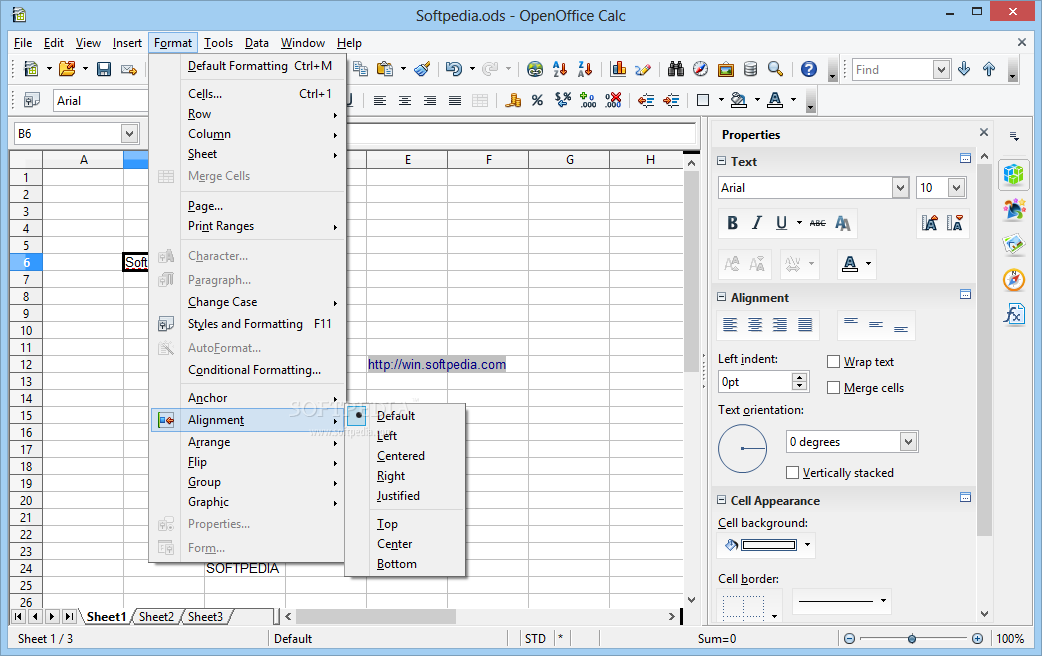Click Italic in Properties sidebar
Image resolution: width=1042 pixels, height=656 pixels.
tap(757, 223)
